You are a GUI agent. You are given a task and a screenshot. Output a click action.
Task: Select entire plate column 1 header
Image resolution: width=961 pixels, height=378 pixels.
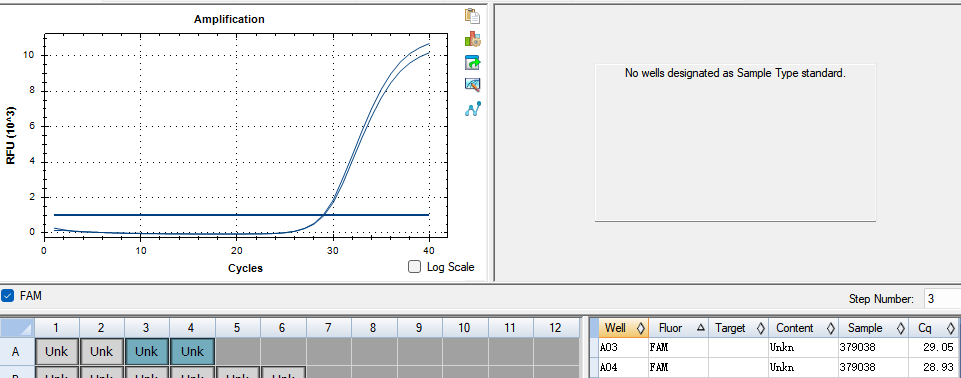click(56, 328)
